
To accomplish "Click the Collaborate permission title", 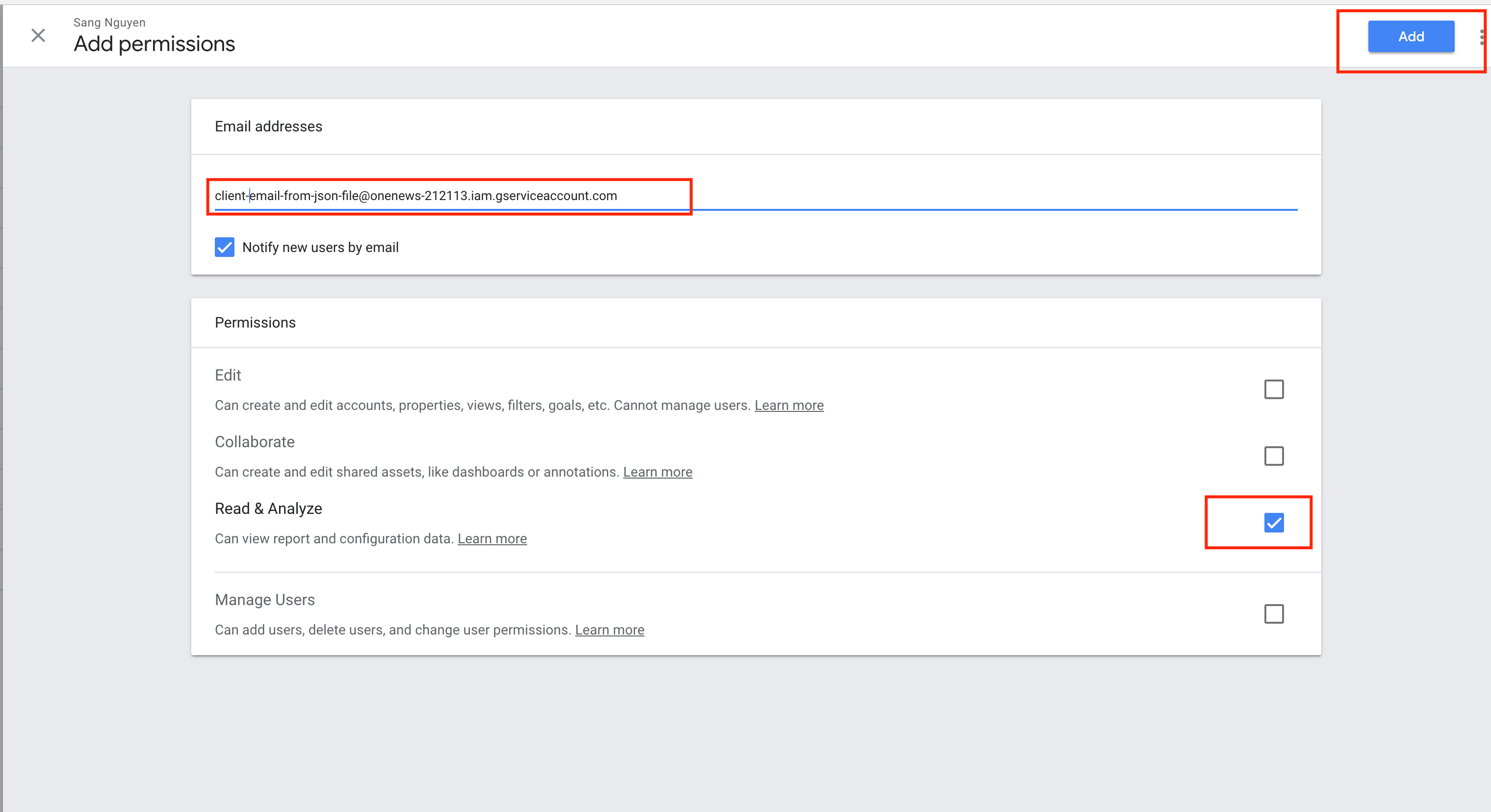I will [x=254, y=442].
